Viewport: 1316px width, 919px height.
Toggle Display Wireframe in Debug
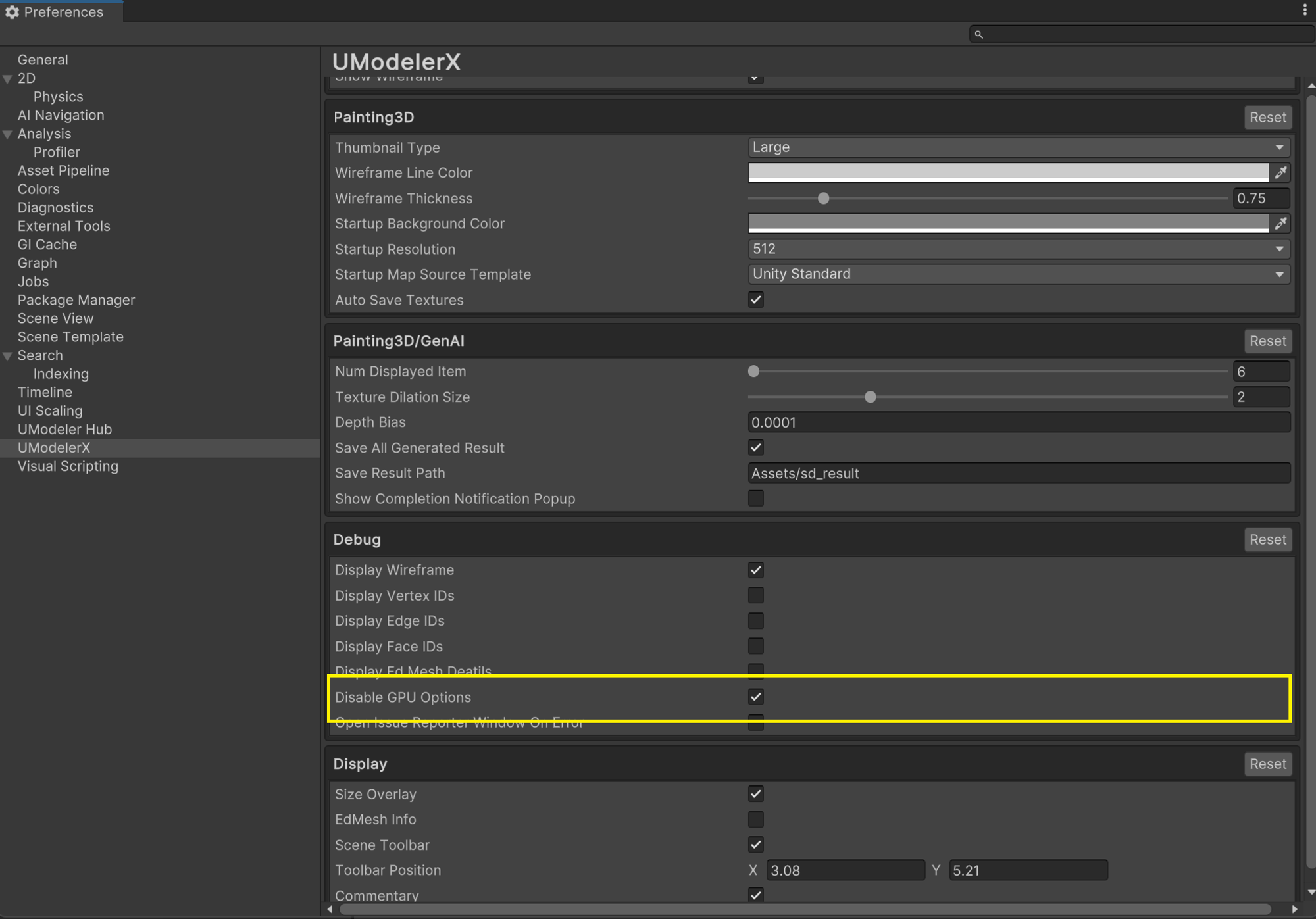point(756,570)
